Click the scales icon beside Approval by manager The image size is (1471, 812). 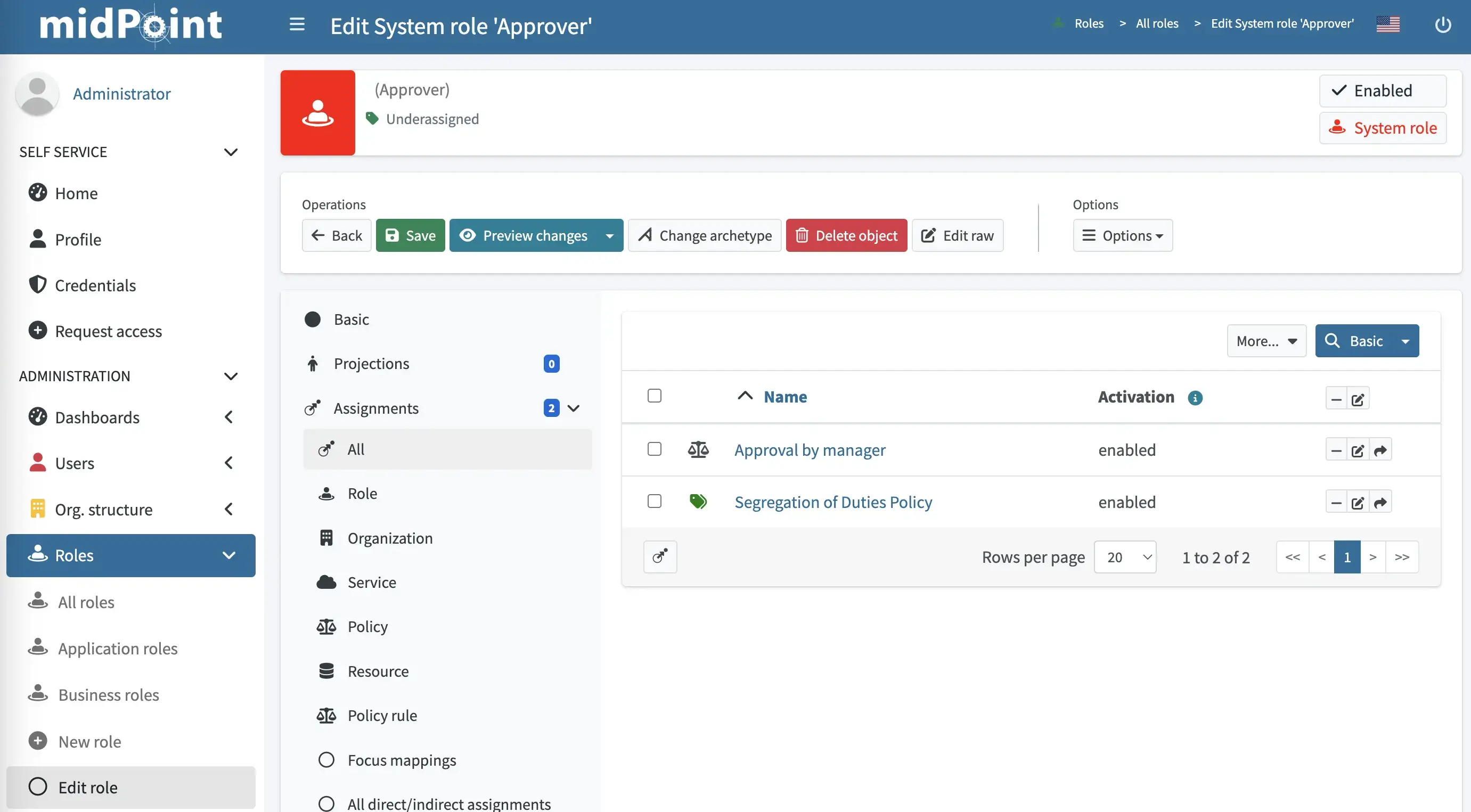coord(698,449)
